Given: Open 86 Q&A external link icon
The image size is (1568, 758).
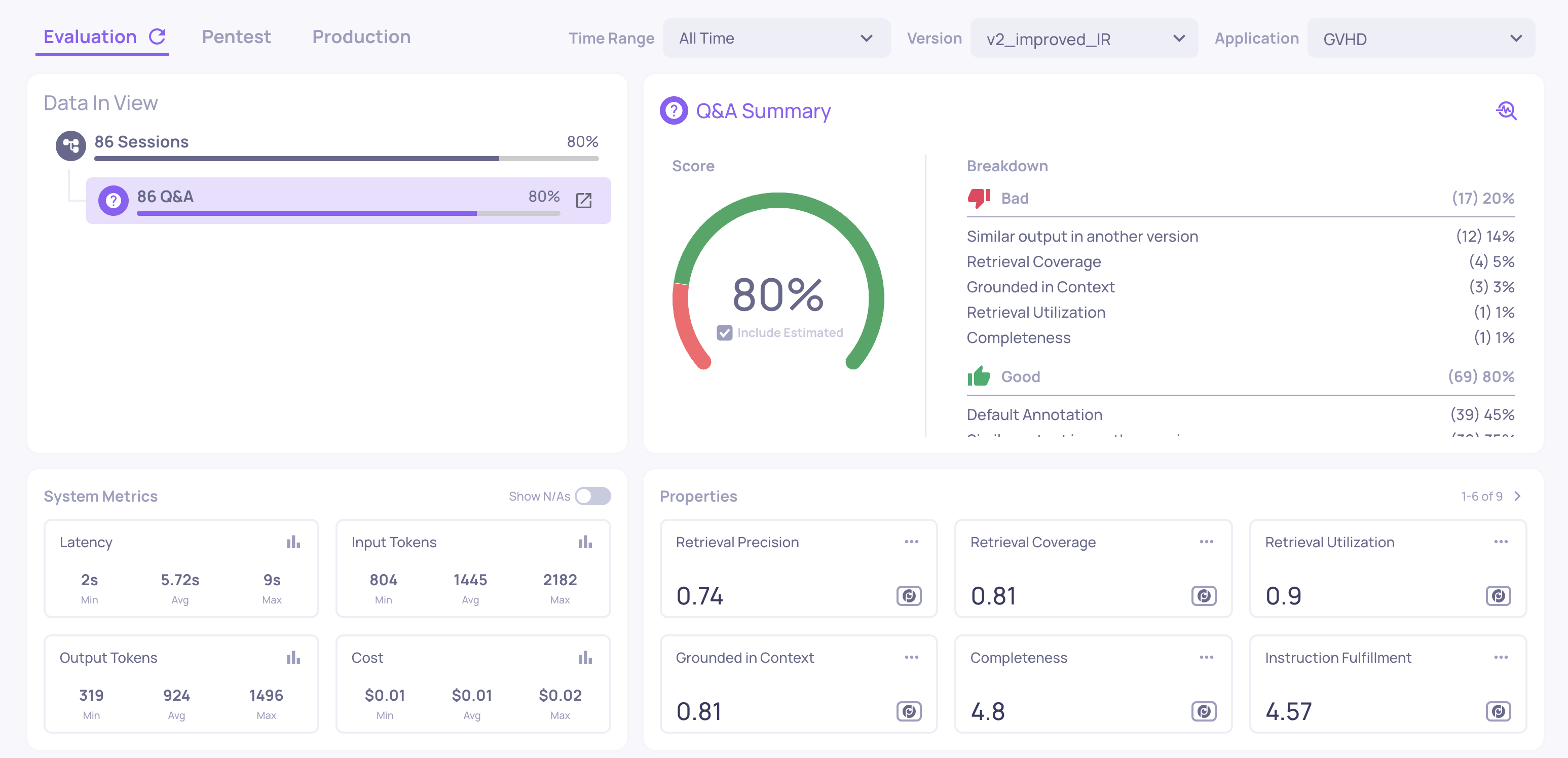Looking at the screenshot, I should 583,200.
